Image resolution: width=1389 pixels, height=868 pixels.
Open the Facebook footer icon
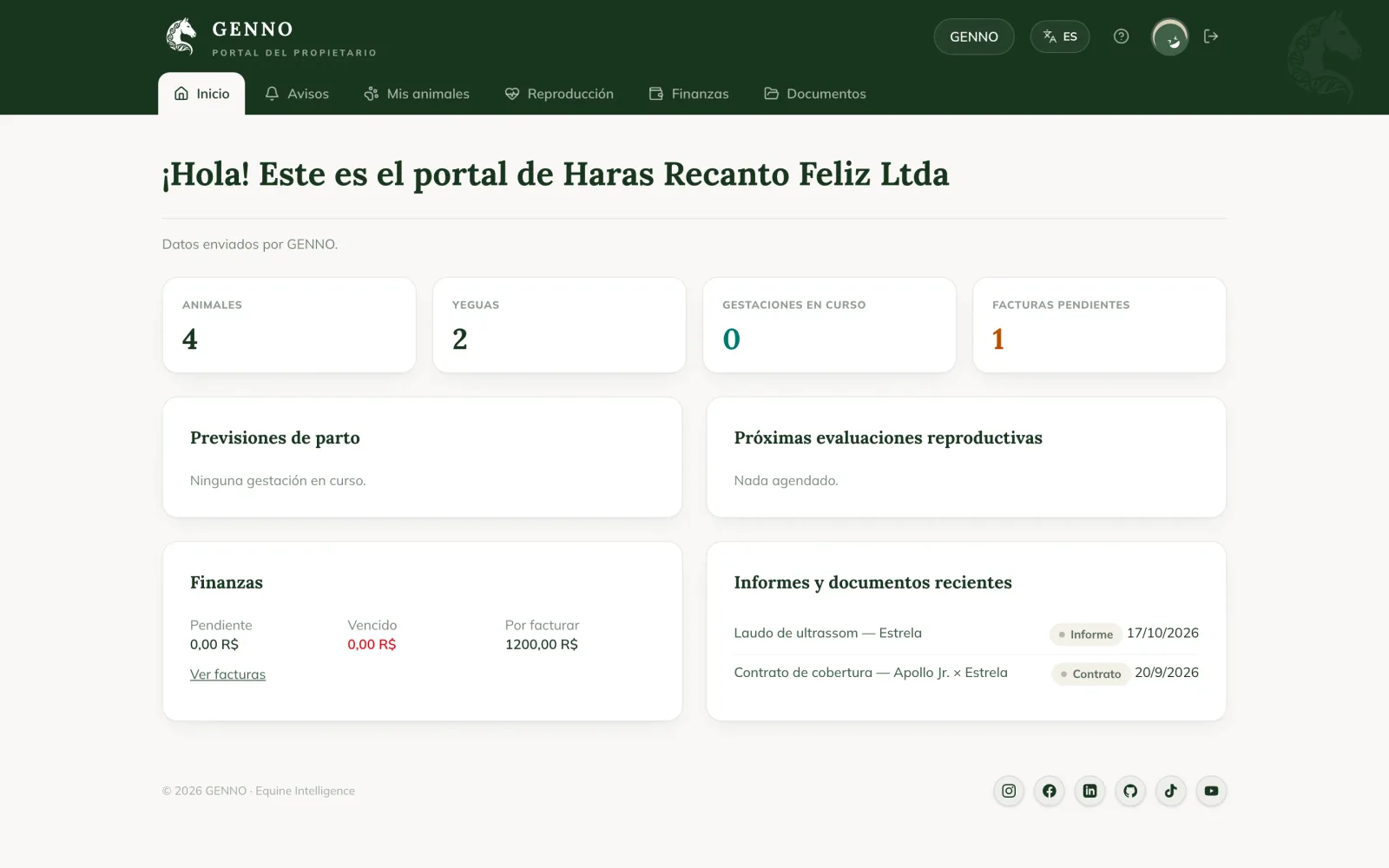1050,791
